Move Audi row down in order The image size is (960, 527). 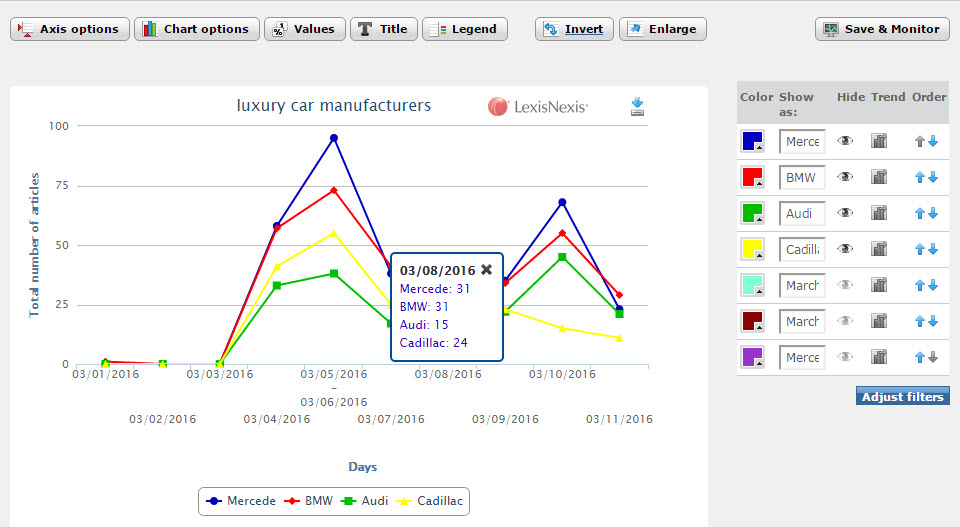point(933,214)
